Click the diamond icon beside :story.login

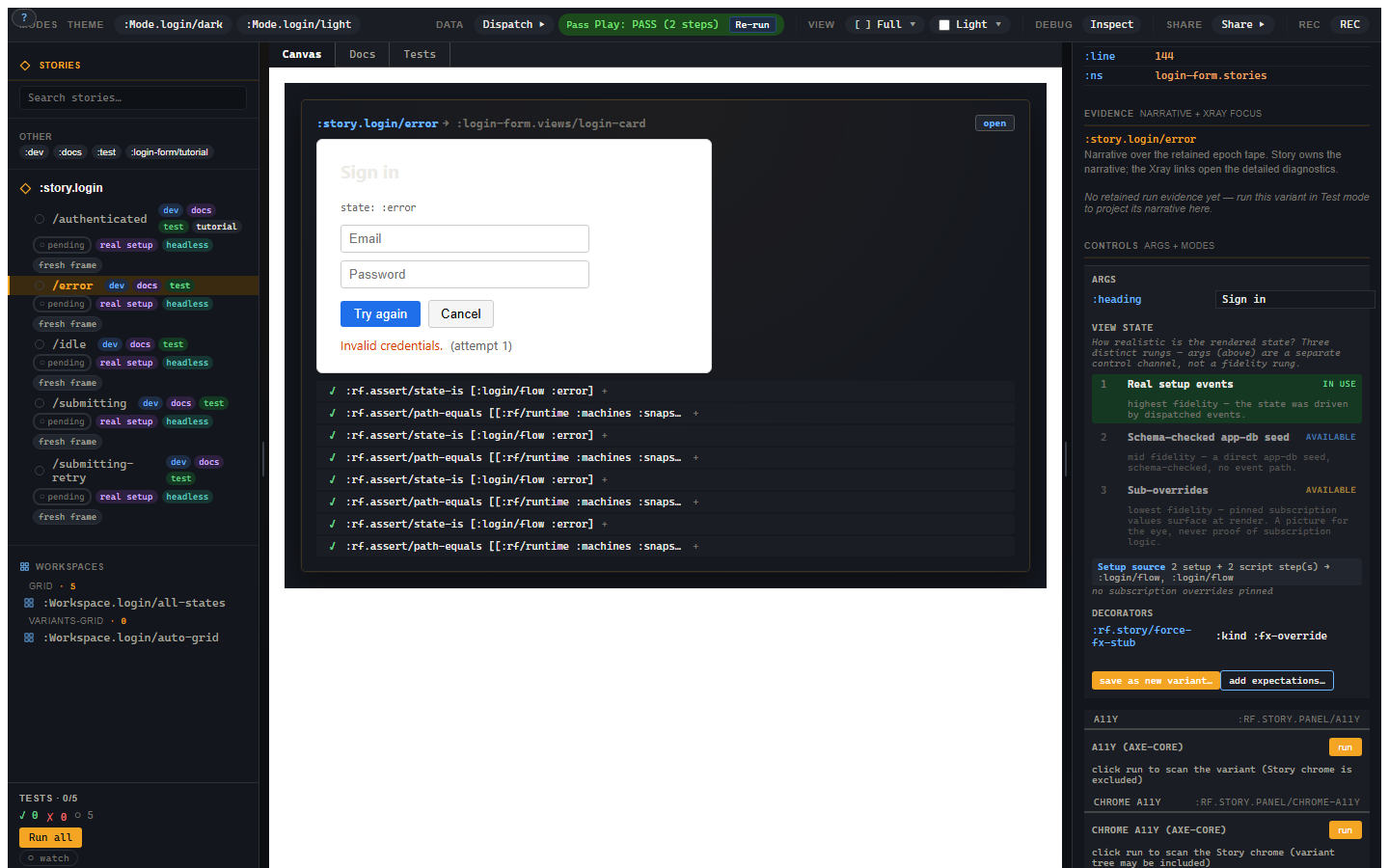click(x=25, y=188)
